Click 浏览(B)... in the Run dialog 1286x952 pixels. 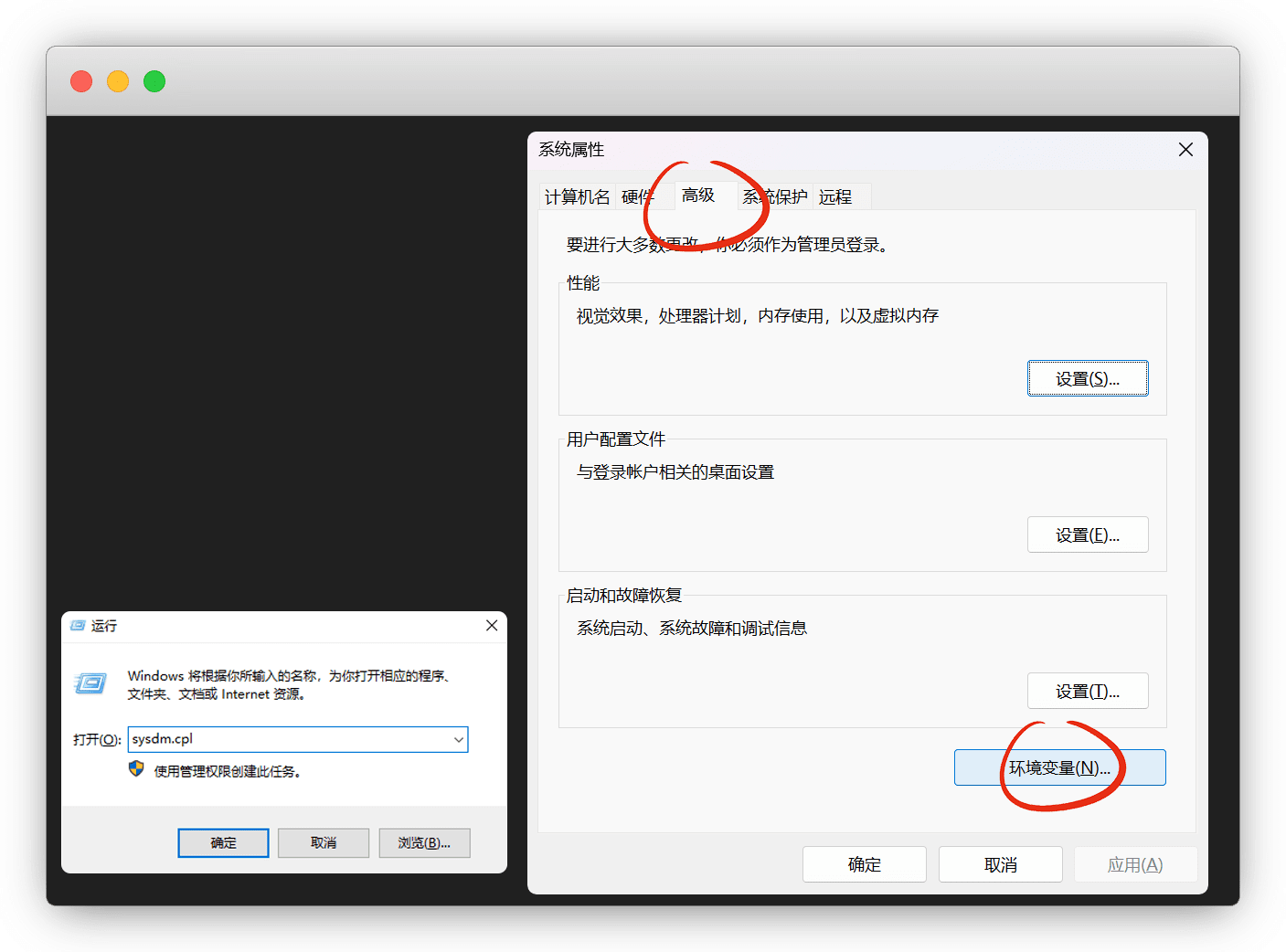[424, 843]
